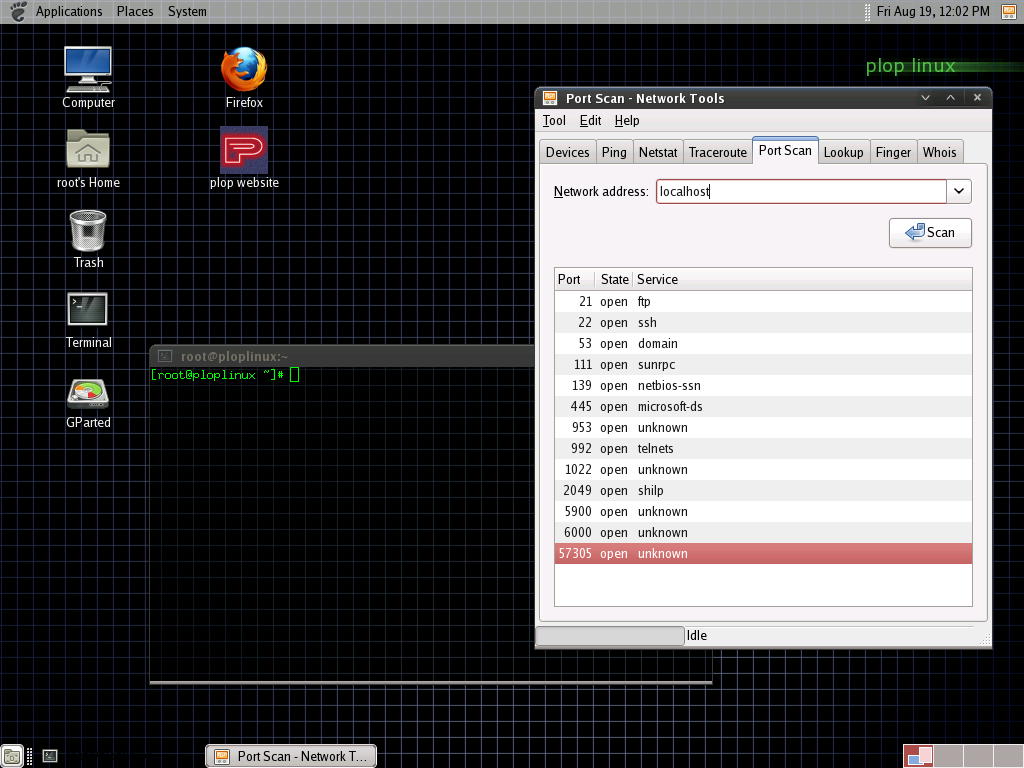The width and height of the screenshot is (1024, 768).
Task: Click the Network Tools window title icon
Action: click(x=550, y=98)
